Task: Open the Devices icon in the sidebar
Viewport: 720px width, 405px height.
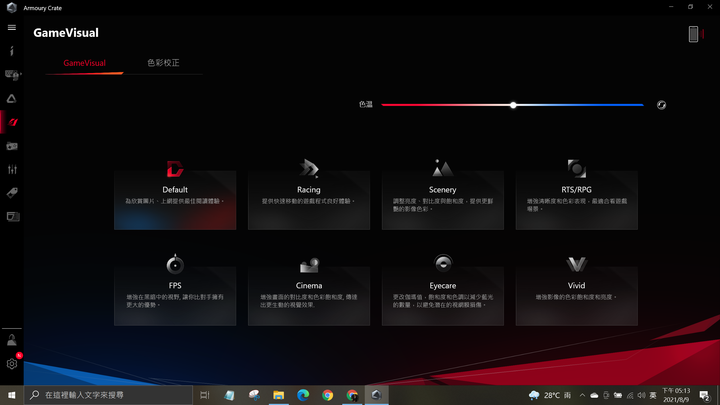Action: point(12,74)
